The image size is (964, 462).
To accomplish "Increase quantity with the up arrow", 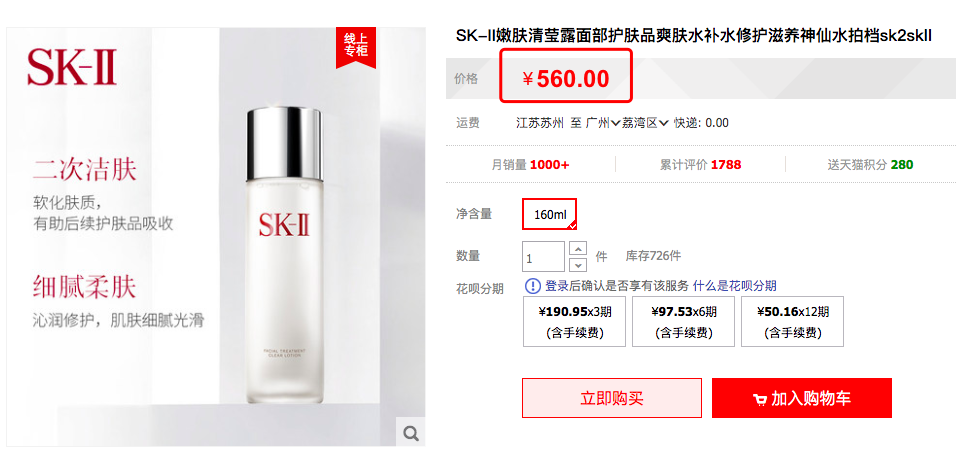I will click(x=578, y=249).
